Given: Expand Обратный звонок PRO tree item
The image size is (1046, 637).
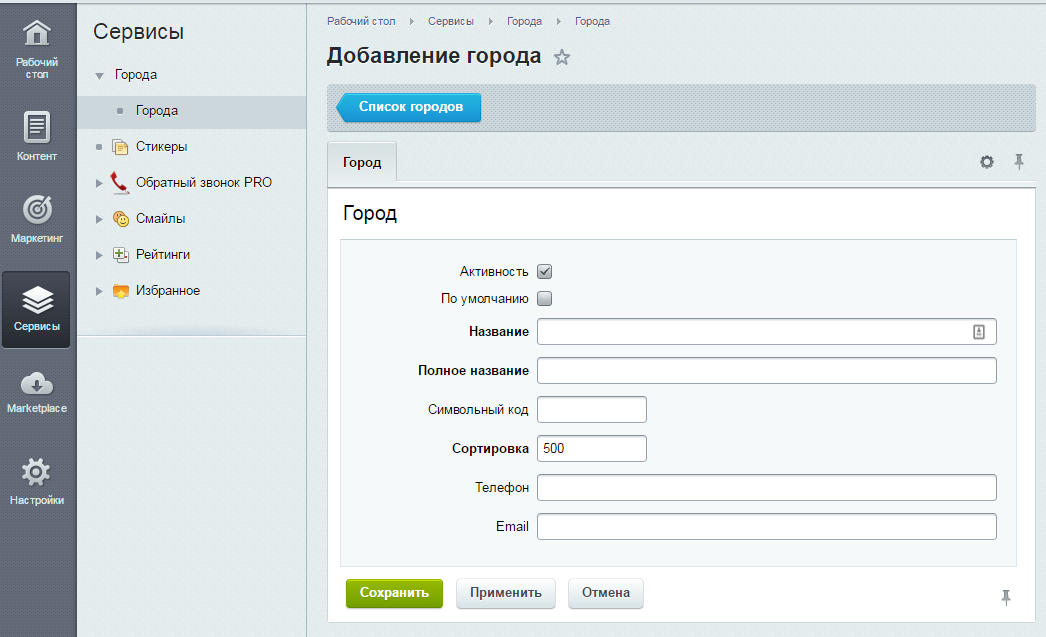Looking at the screenshot, I should point(99,183).
